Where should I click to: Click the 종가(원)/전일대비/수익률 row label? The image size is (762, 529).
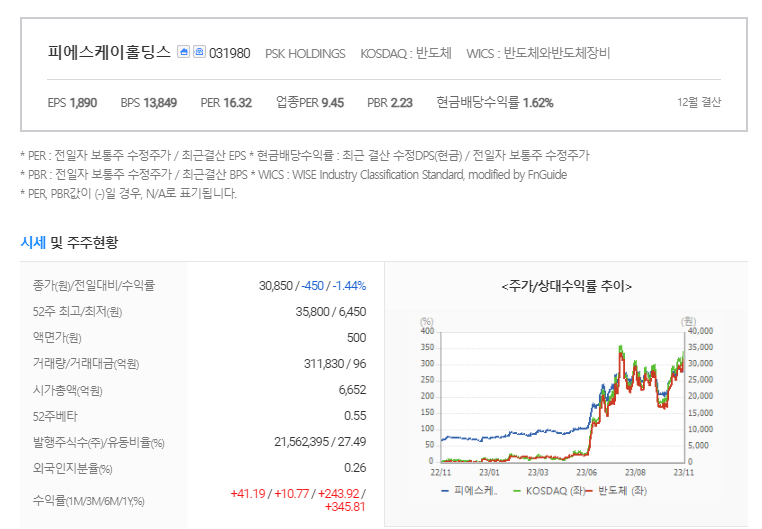click(x=94, y=286)
